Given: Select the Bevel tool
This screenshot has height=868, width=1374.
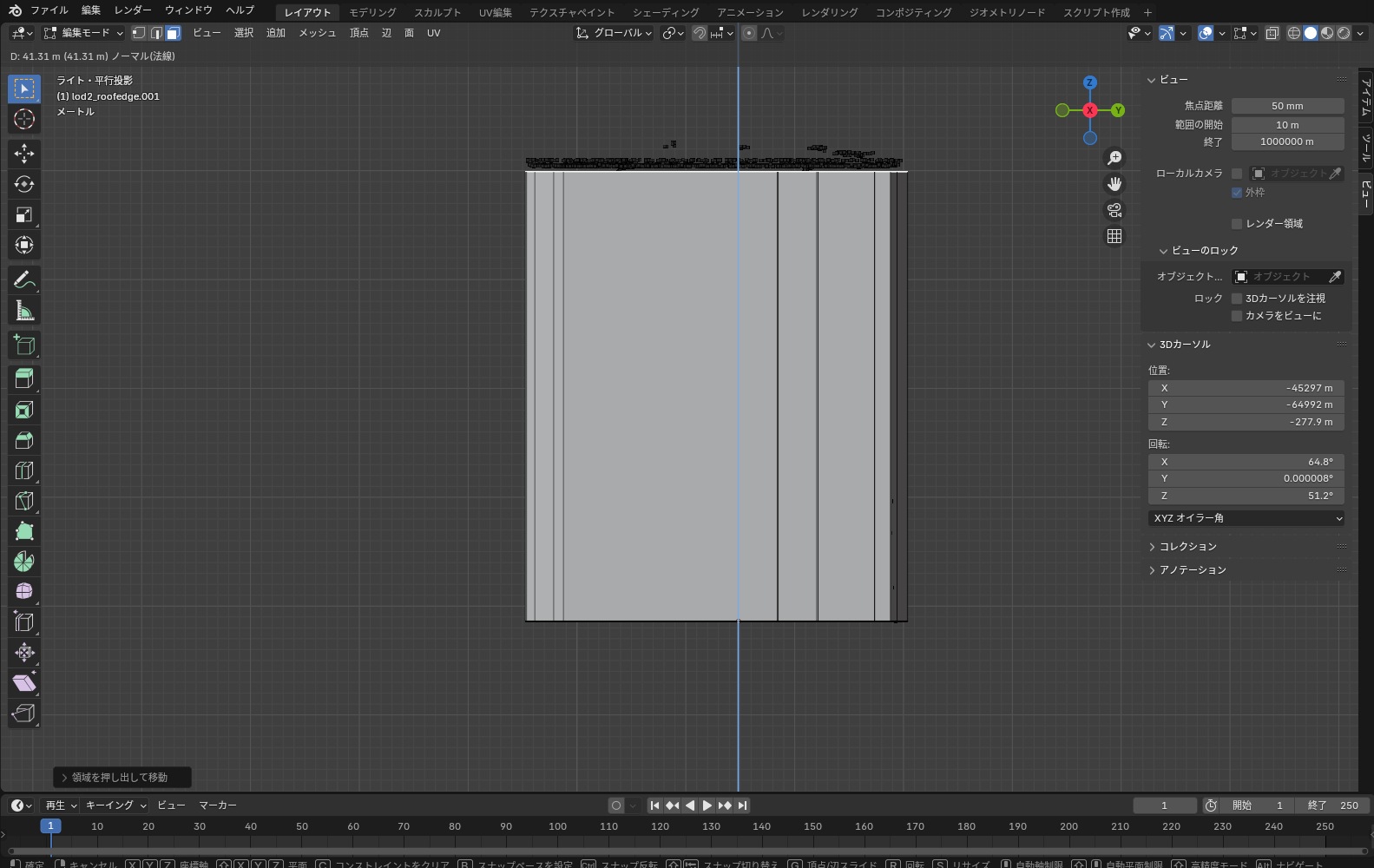Looking at the screenshot, I should click(x=24, y=440).
